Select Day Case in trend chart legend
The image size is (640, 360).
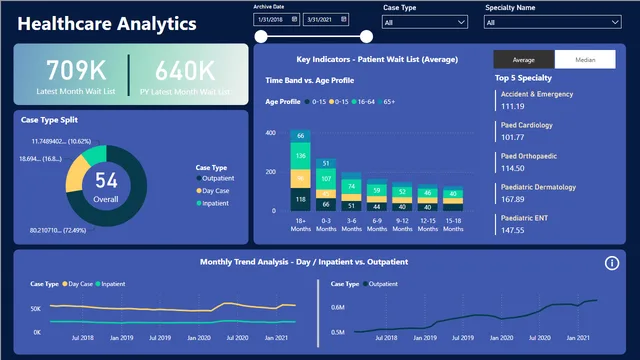coord(78,284)
